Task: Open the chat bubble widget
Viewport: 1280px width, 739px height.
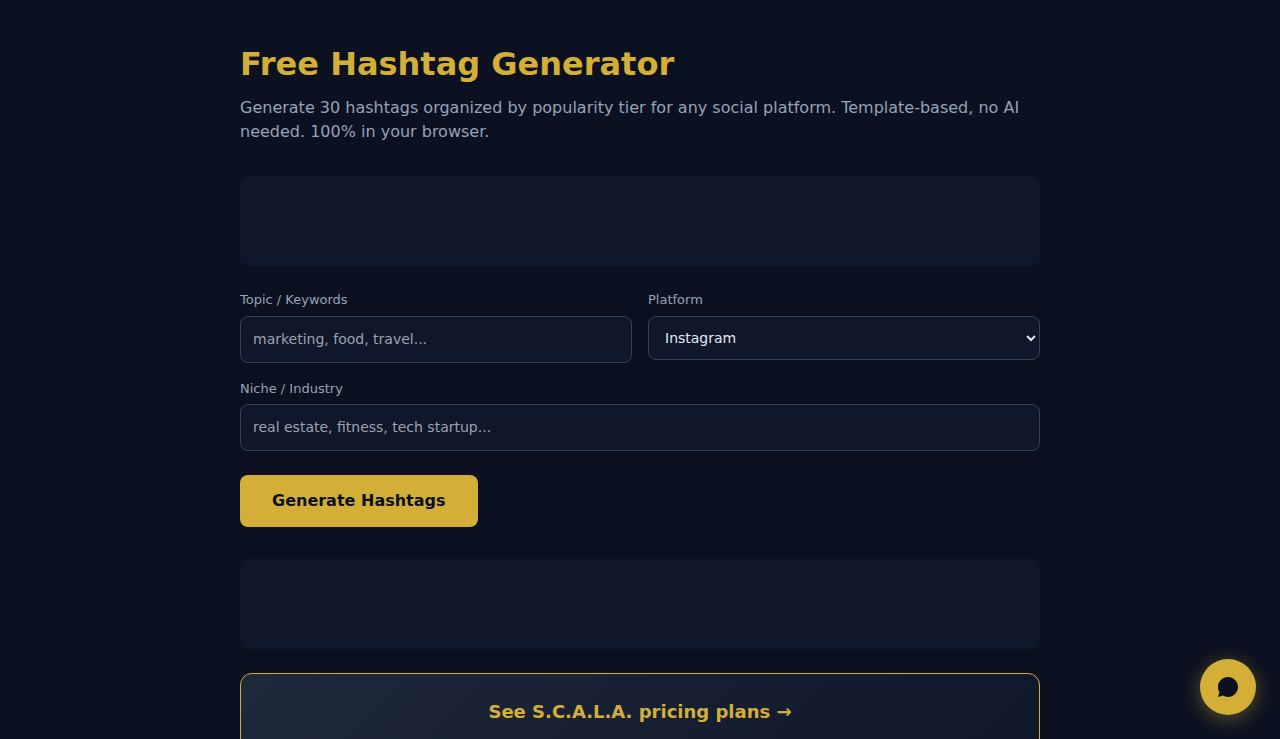Action: [1228, 687]
